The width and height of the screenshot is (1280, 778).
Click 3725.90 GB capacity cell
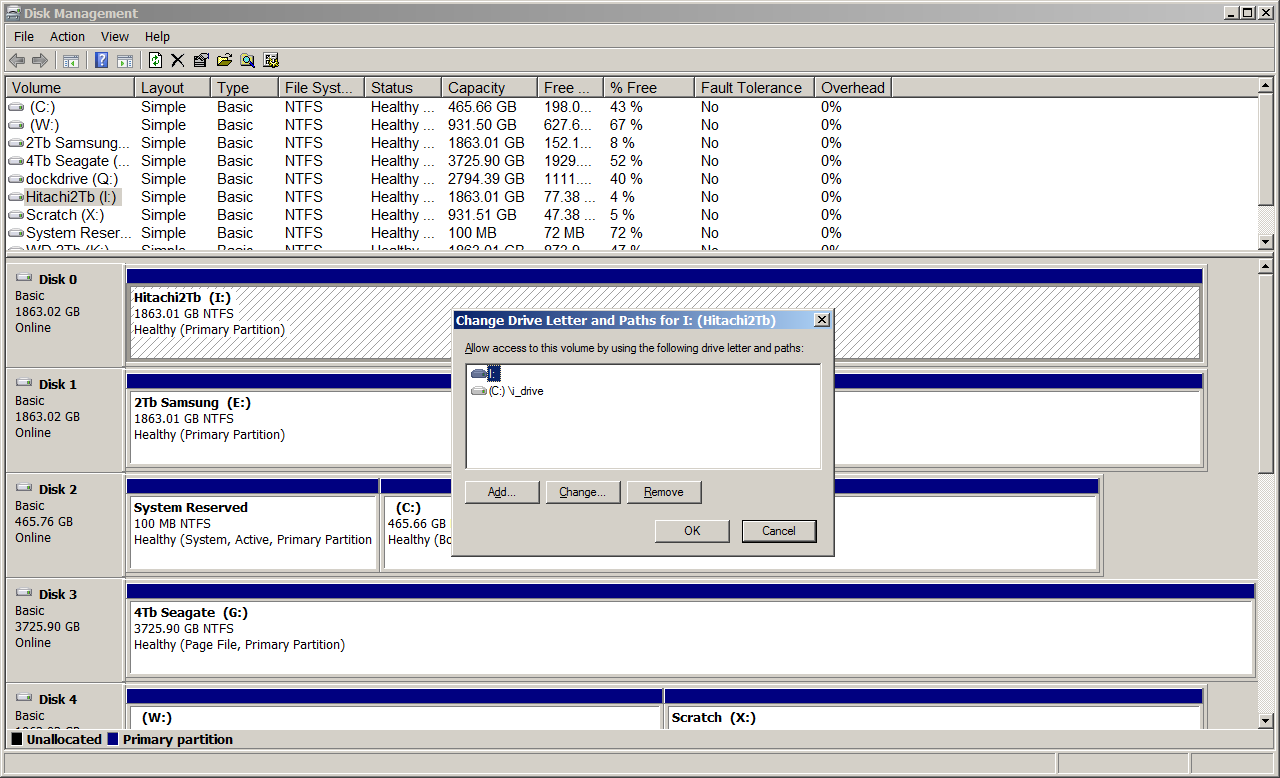(486, 161)
